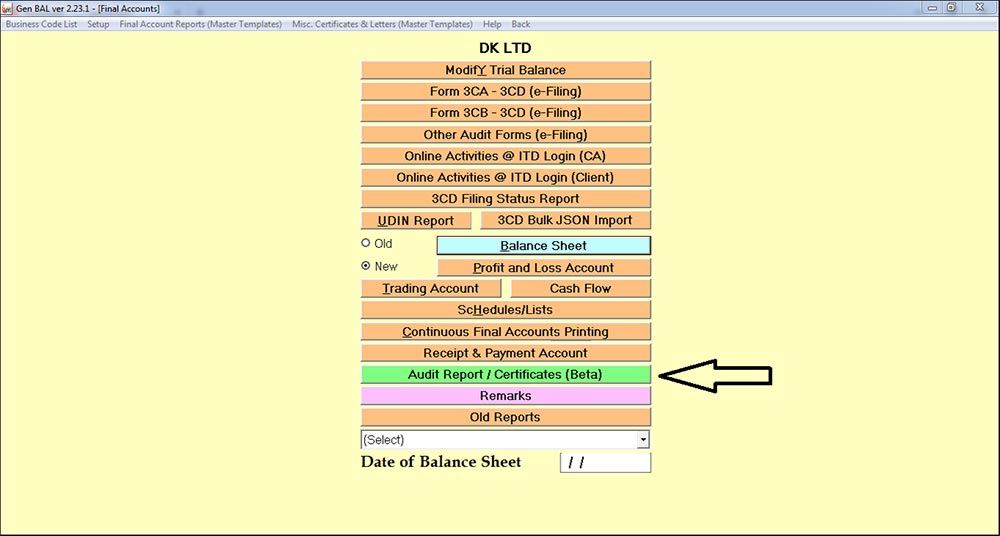This screenshot has height=536, width=1000.
Task: Open the Balance Sheet button
Action: pos(543,246)
